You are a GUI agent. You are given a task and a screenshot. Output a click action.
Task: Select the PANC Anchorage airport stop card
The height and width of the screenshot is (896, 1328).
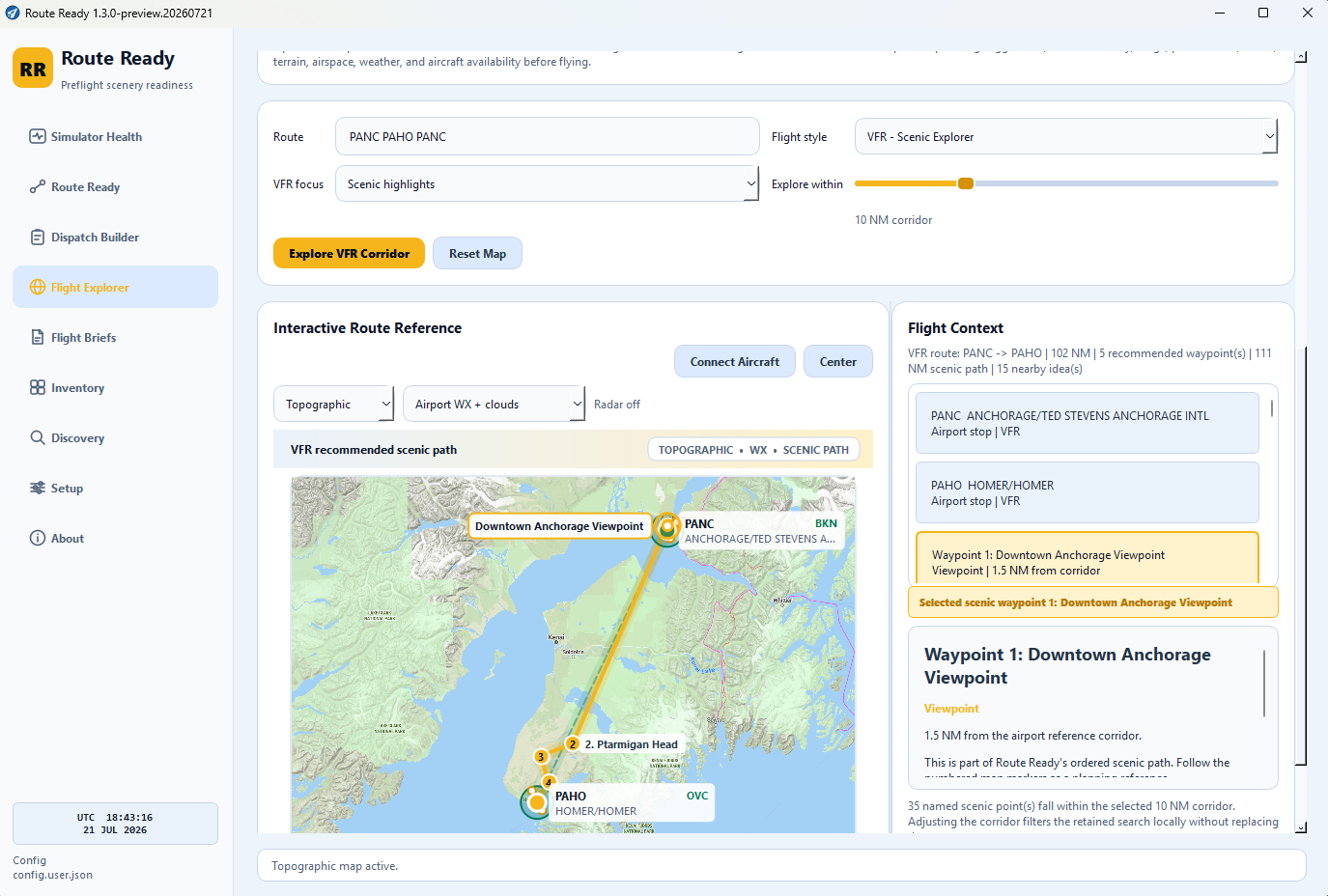tap(1087, 423)
